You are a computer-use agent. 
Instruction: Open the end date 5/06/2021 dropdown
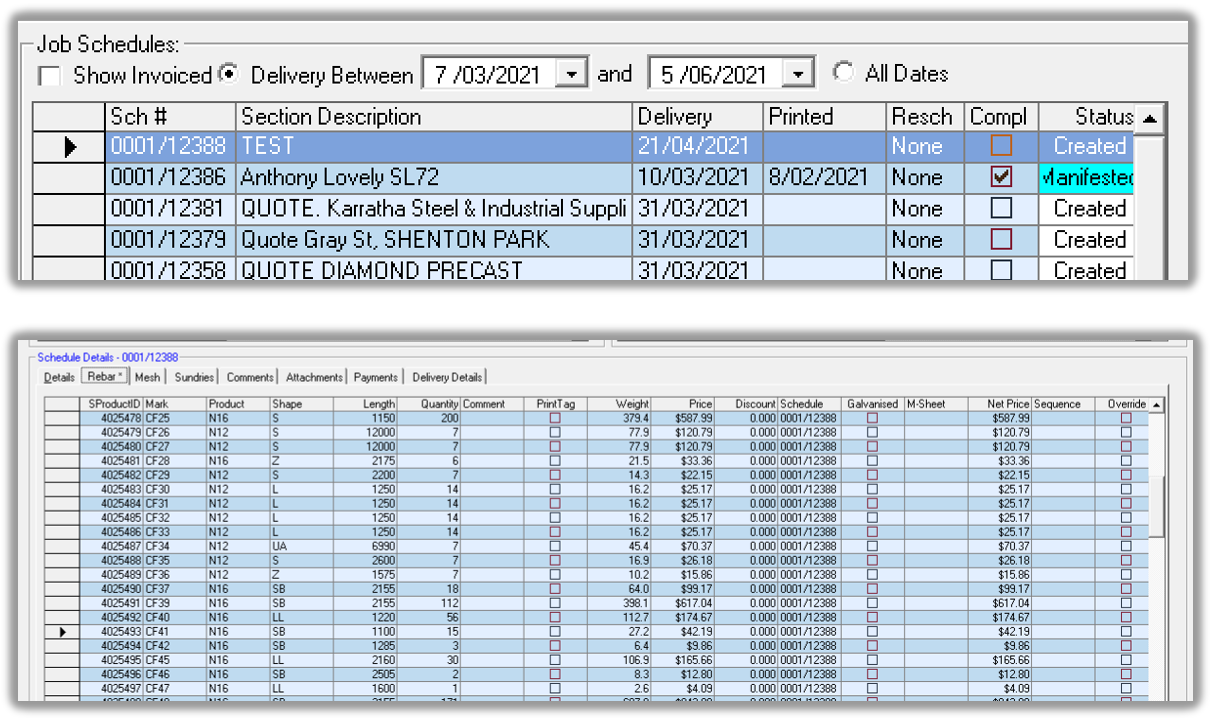coord(797,73)
